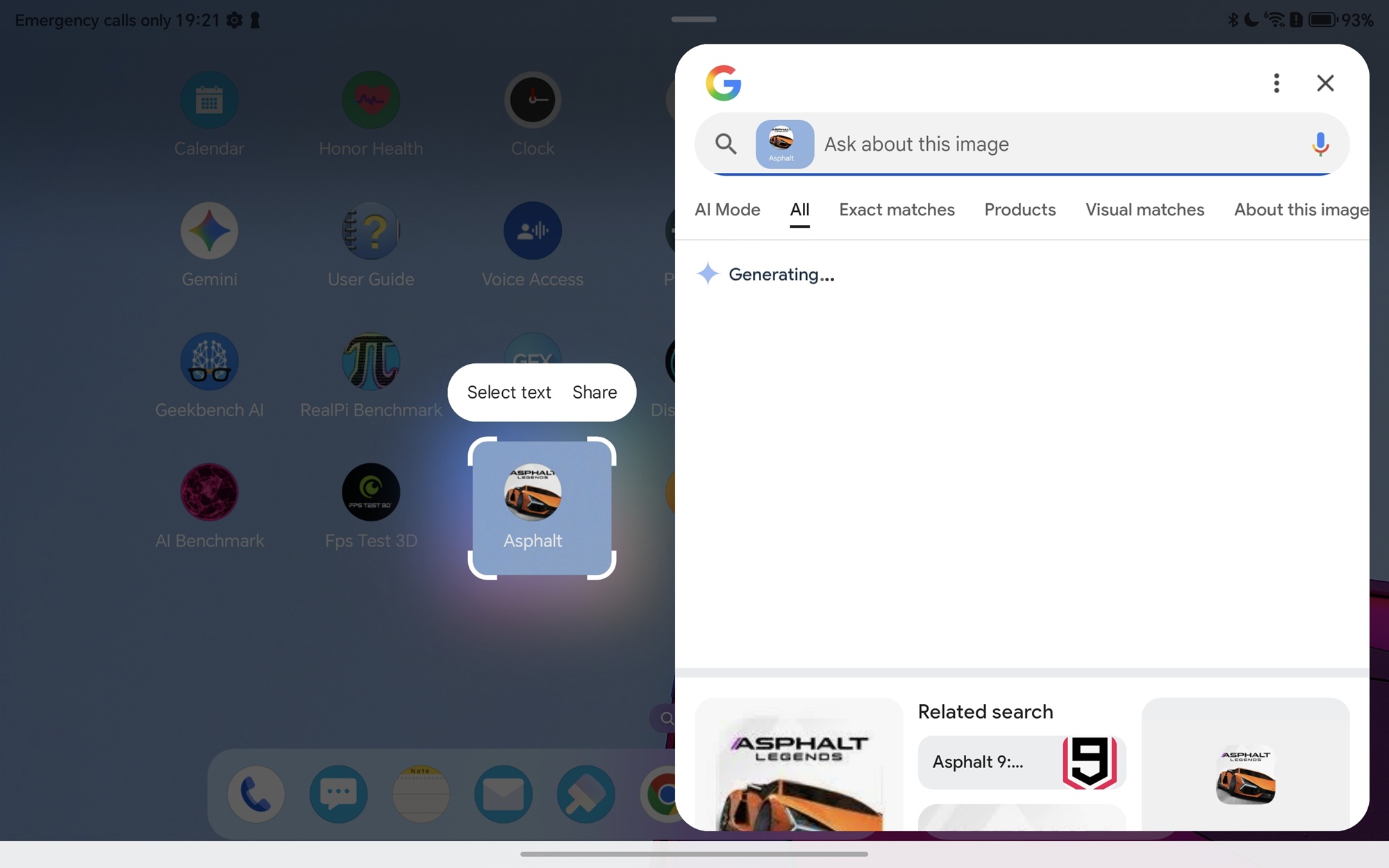Launch Fps Test 3D app
Image resolution: width=1389 pixels, height=868 pixels.
point(371,492)
